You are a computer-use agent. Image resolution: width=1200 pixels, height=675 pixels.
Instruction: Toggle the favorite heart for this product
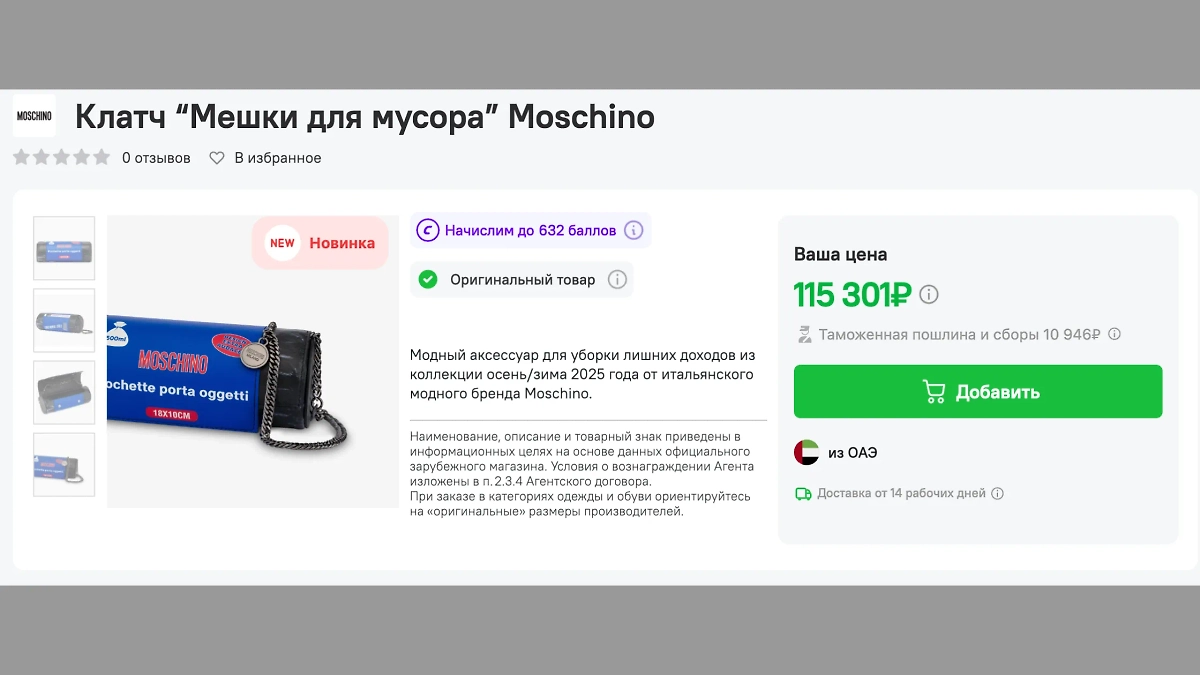pos(217,157)
